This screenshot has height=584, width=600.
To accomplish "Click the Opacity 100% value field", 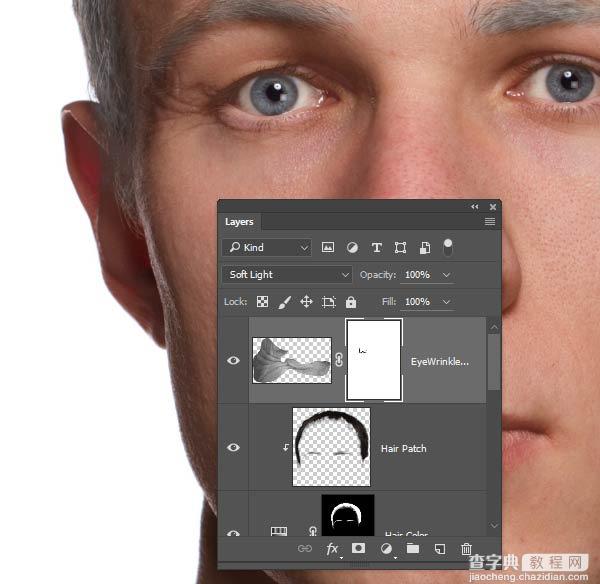I will point(418,275).
